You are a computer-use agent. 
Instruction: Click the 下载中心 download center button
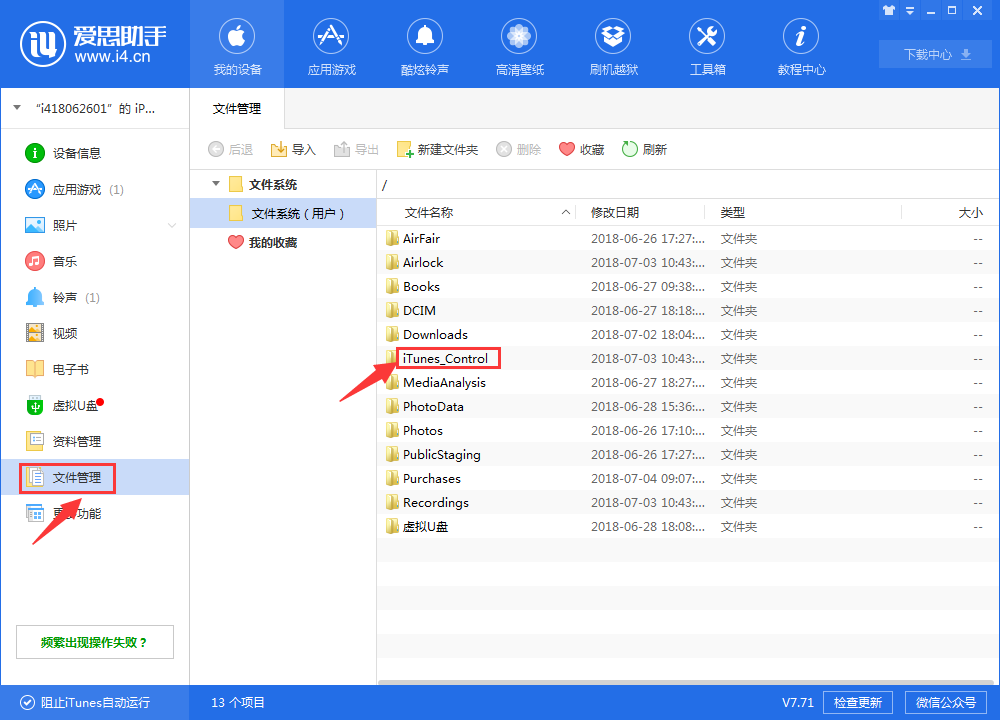(937, 54)
